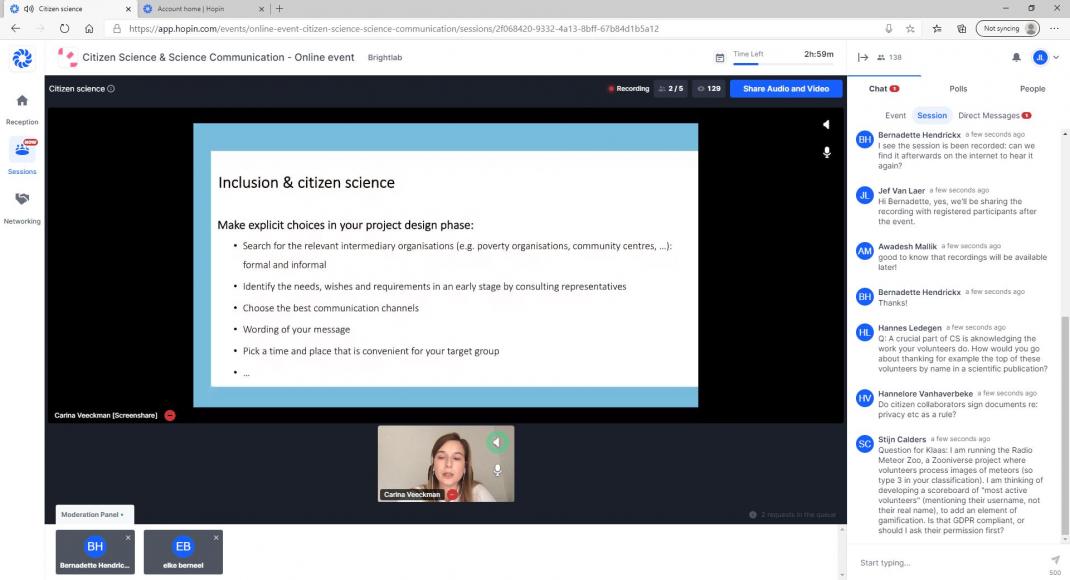The width and height of the screenshot is (1070, 580).
Task: Open notifications bell icon
Action: (x=1016, y=57)
